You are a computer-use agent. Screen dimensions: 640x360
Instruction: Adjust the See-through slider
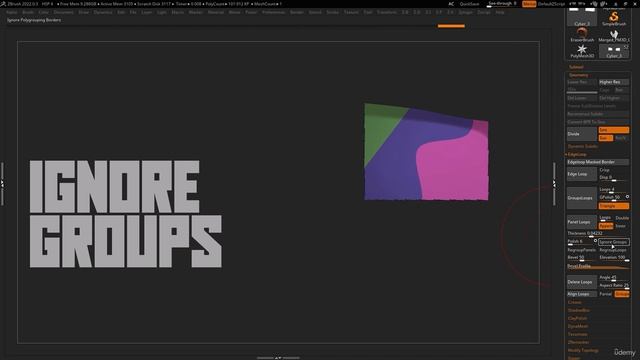click(x=502, y=4)
